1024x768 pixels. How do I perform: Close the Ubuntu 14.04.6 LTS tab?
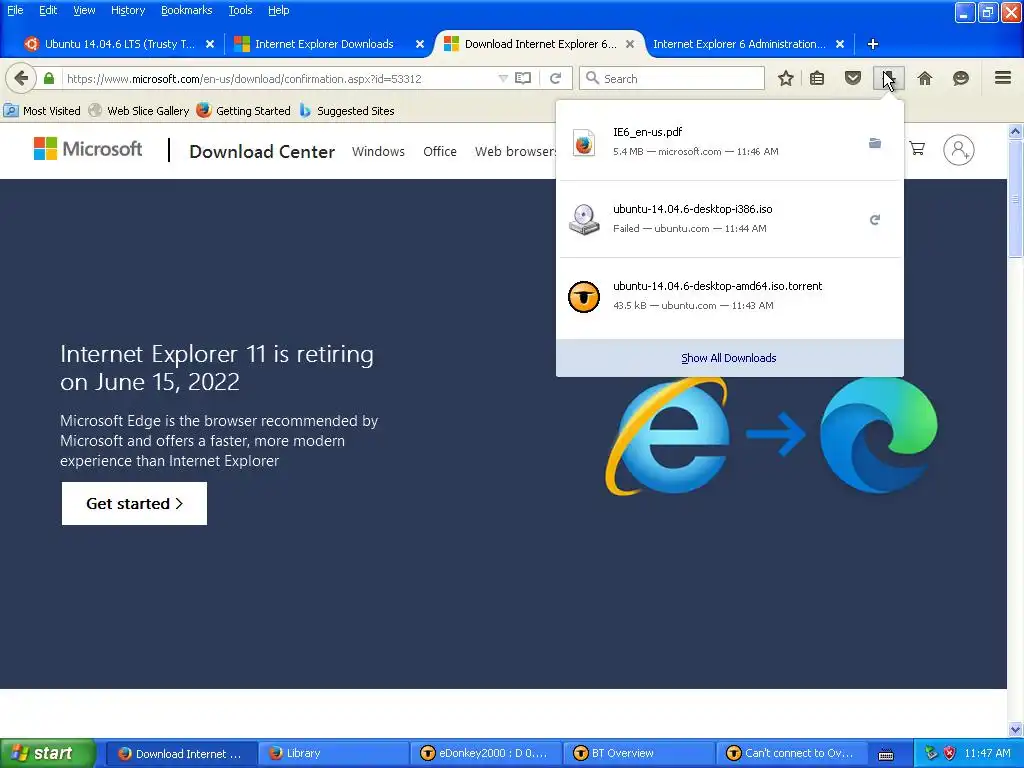(x=210, y=44)
